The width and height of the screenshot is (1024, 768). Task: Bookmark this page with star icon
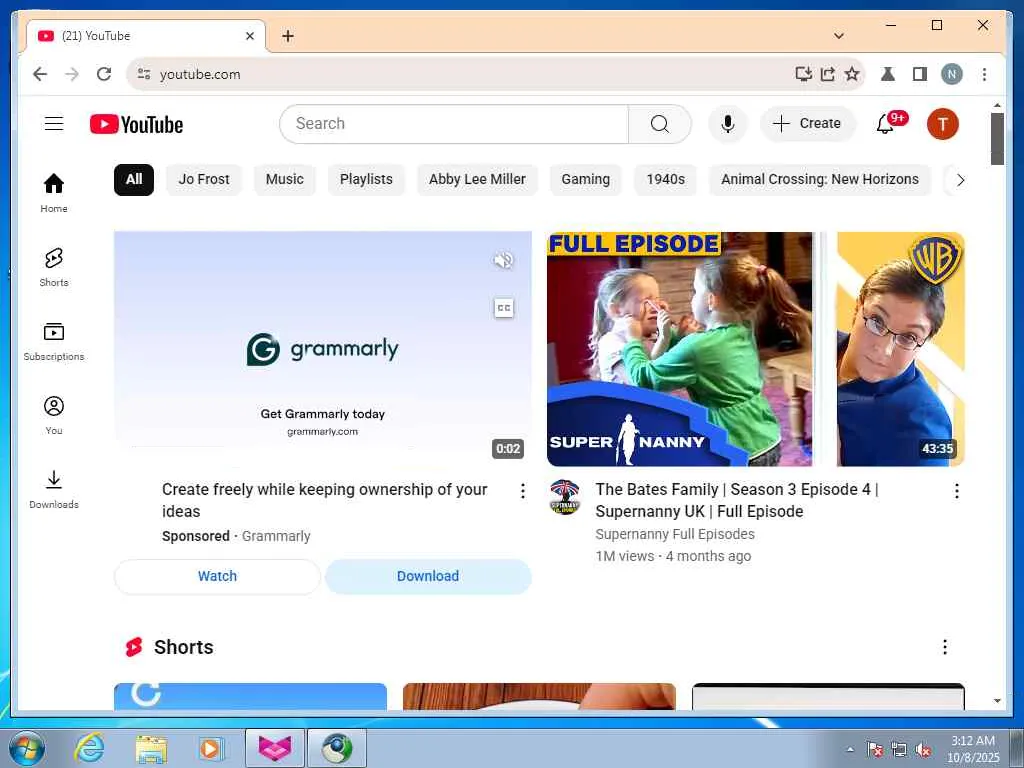[x=852, y=74]
